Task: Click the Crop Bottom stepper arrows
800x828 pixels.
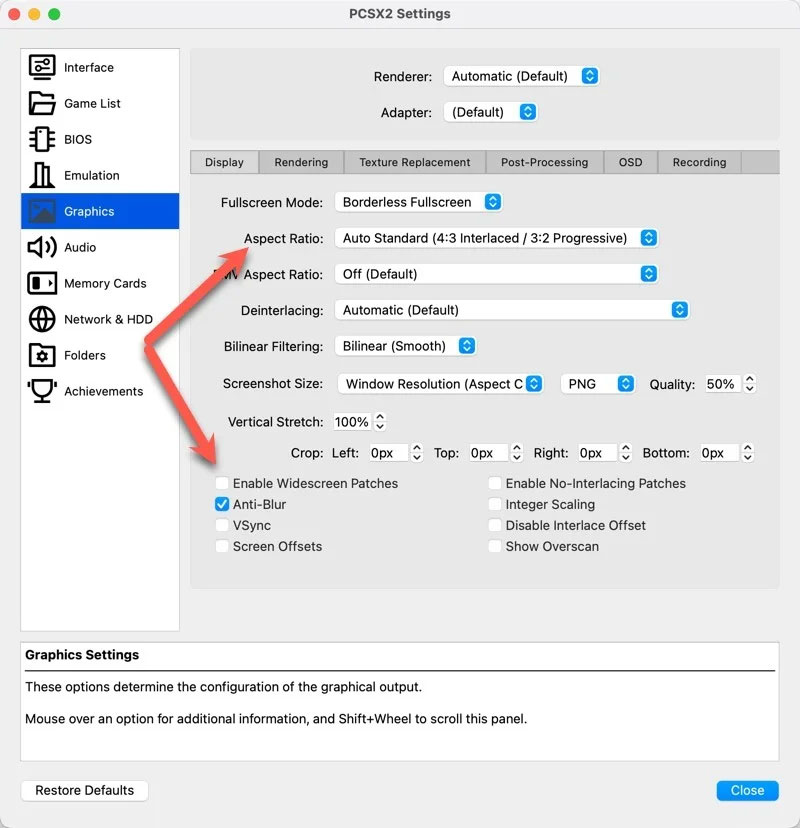Action: coord(748,453)
